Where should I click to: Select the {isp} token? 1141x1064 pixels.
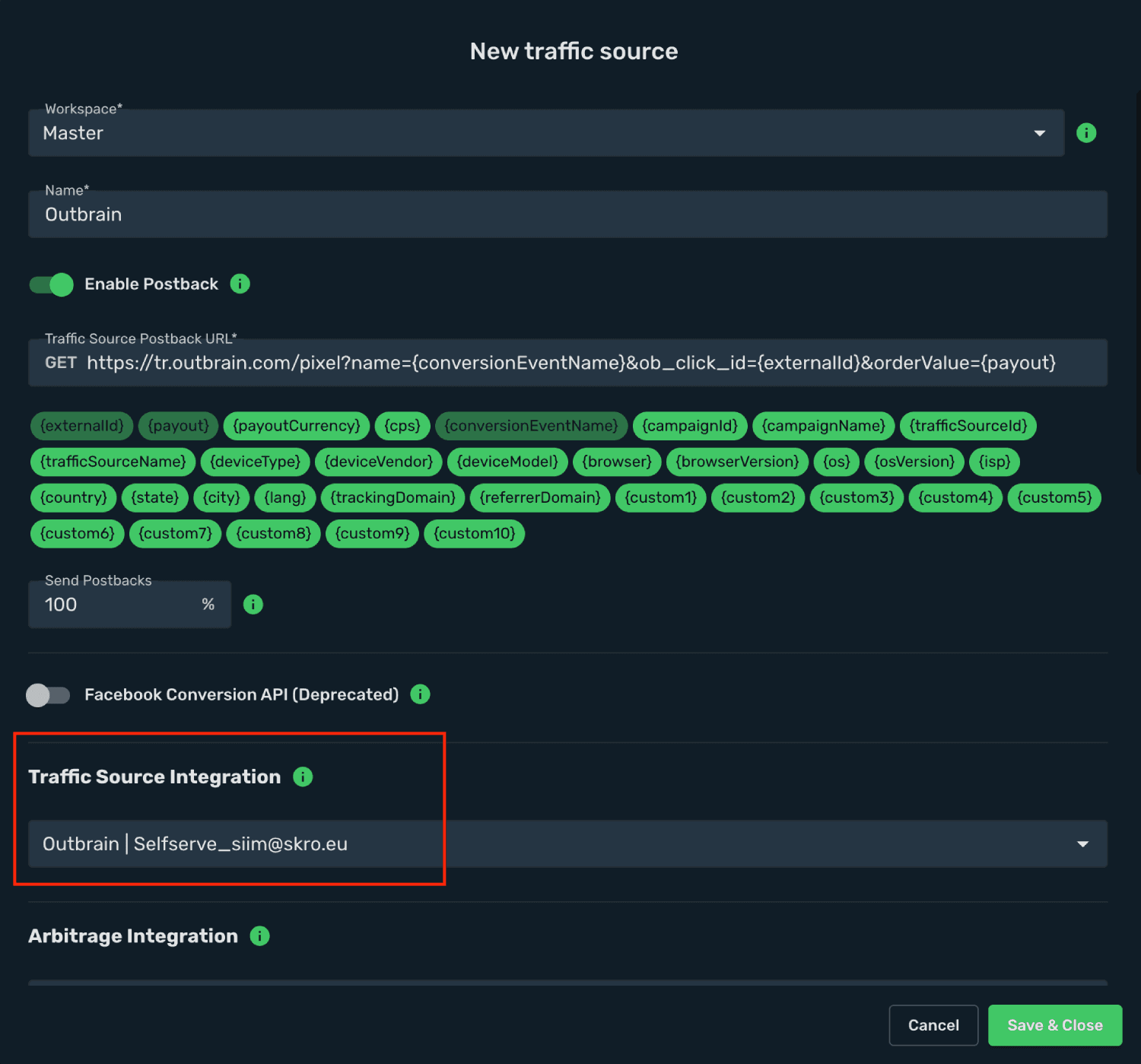point(995,462)
